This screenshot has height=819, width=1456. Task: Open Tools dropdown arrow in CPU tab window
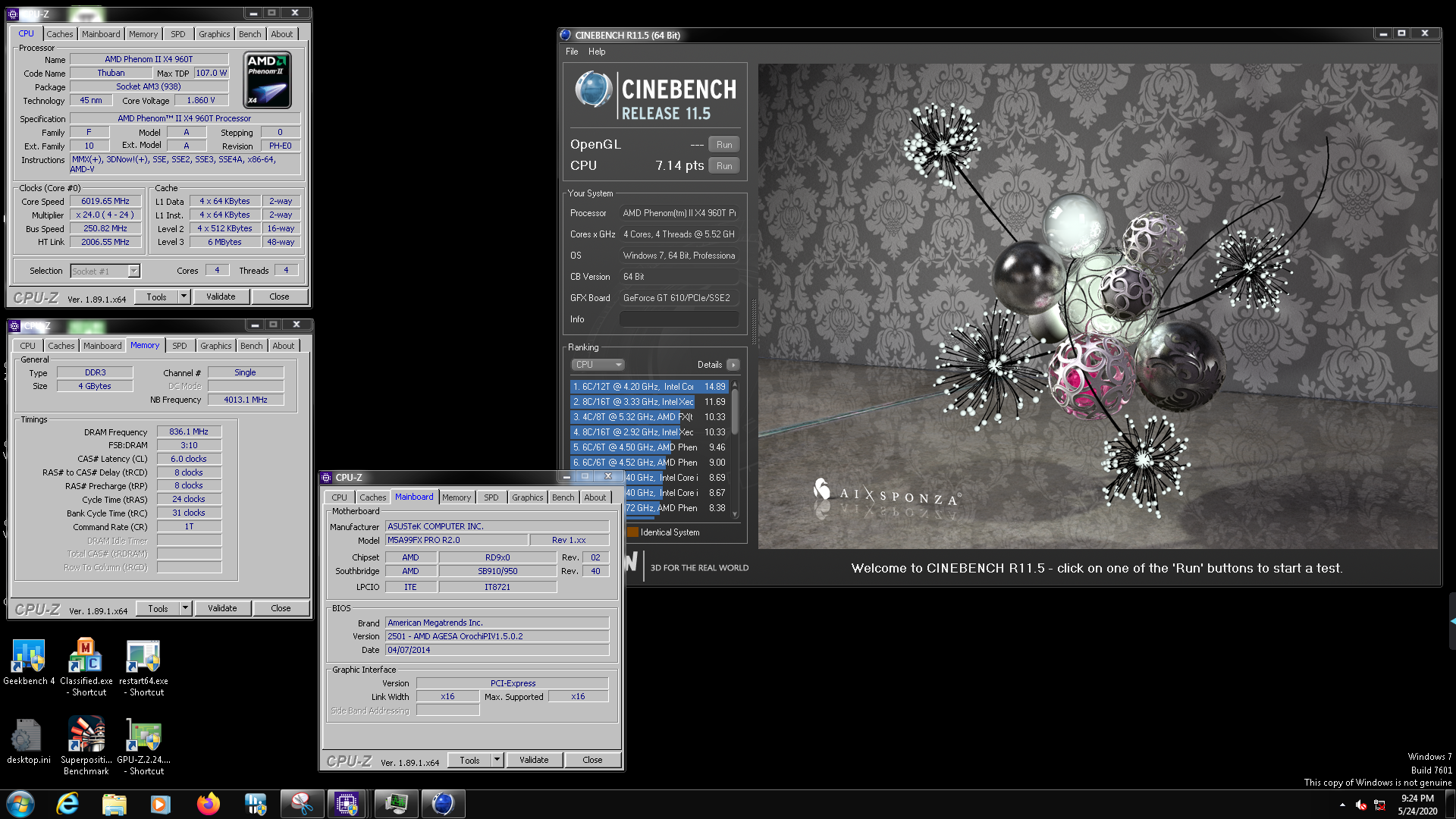tap(184, 297)
